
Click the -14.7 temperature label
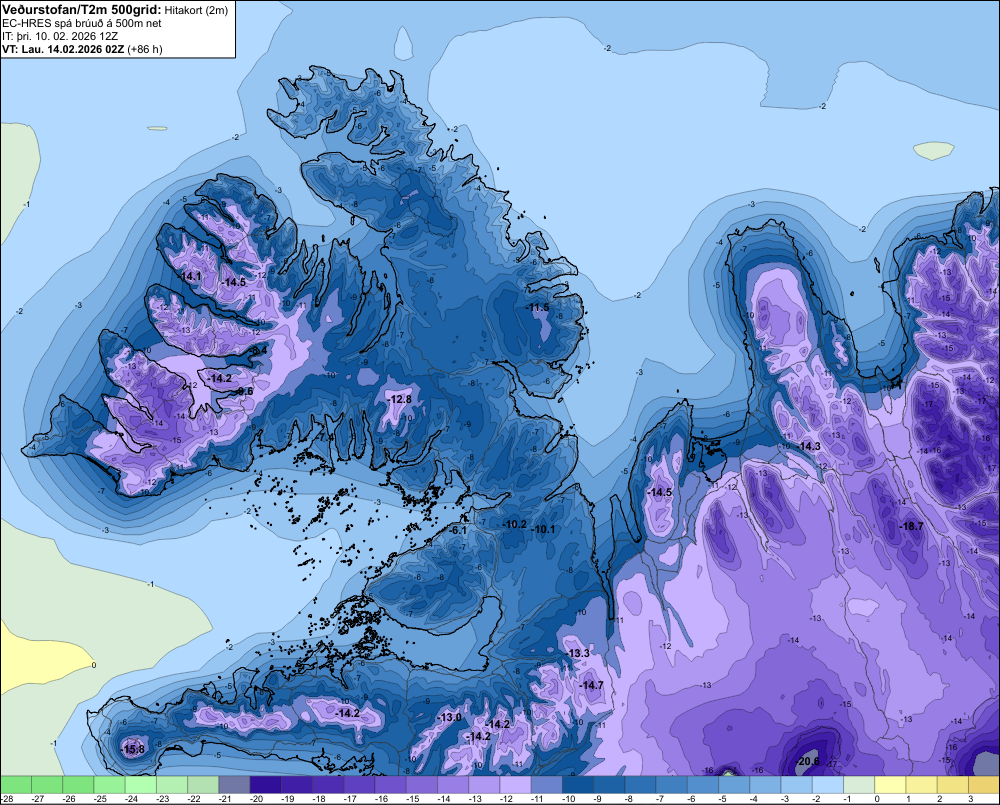click(x=591, y=685)
